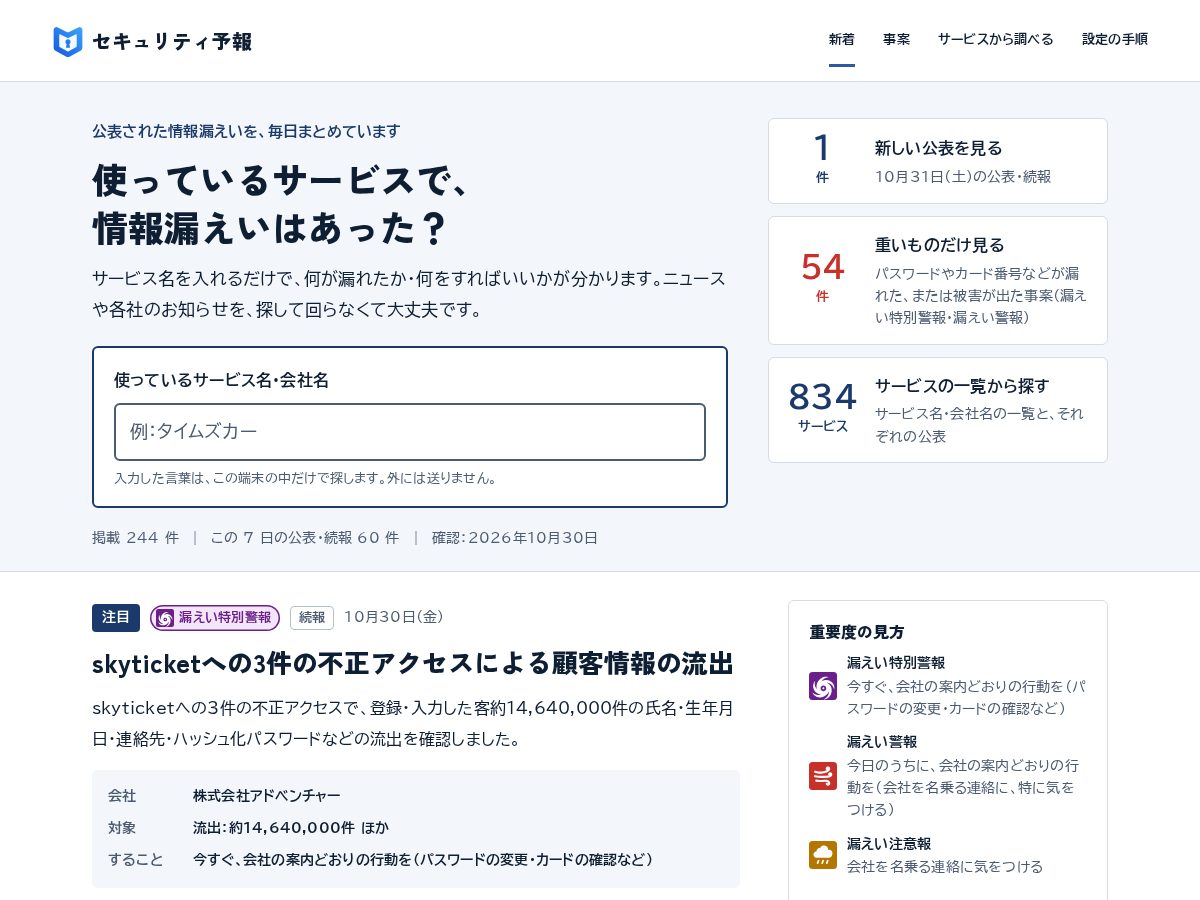Click the 漏えい特別警報 legend title in the sidebar
This screenshot has width=1200, height=900.
[x=896, y=663]
